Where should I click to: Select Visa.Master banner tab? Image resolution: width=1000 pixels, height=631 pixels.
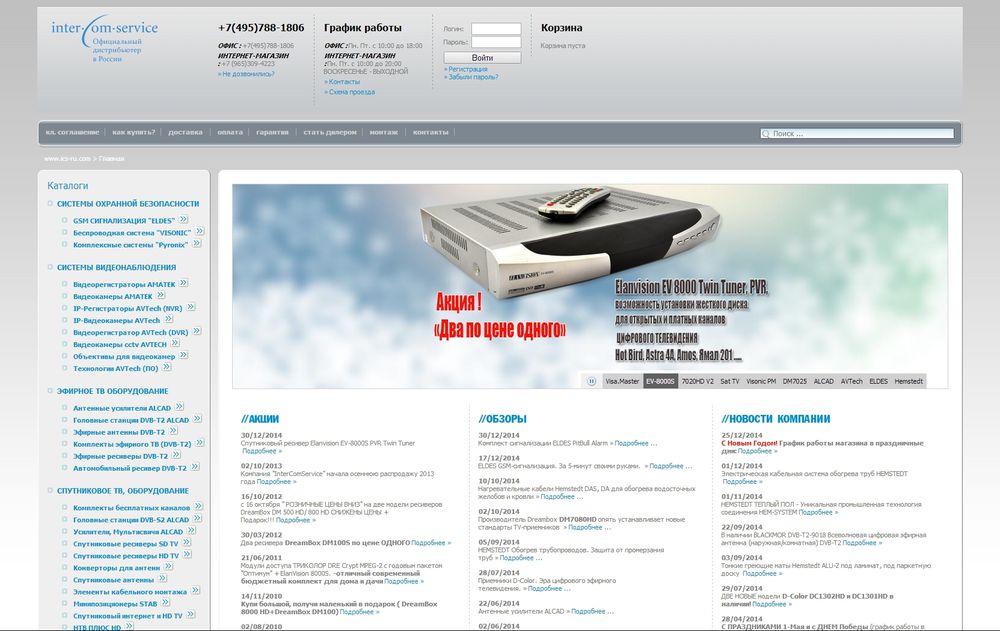point(622,382)
